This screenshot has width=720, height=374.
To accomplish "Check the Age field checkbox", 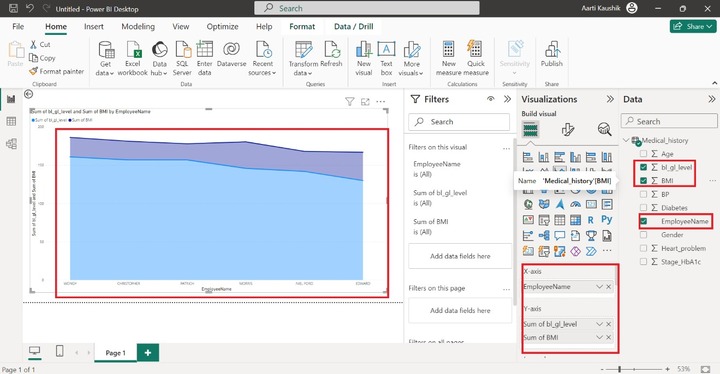I will click(643, 154).
